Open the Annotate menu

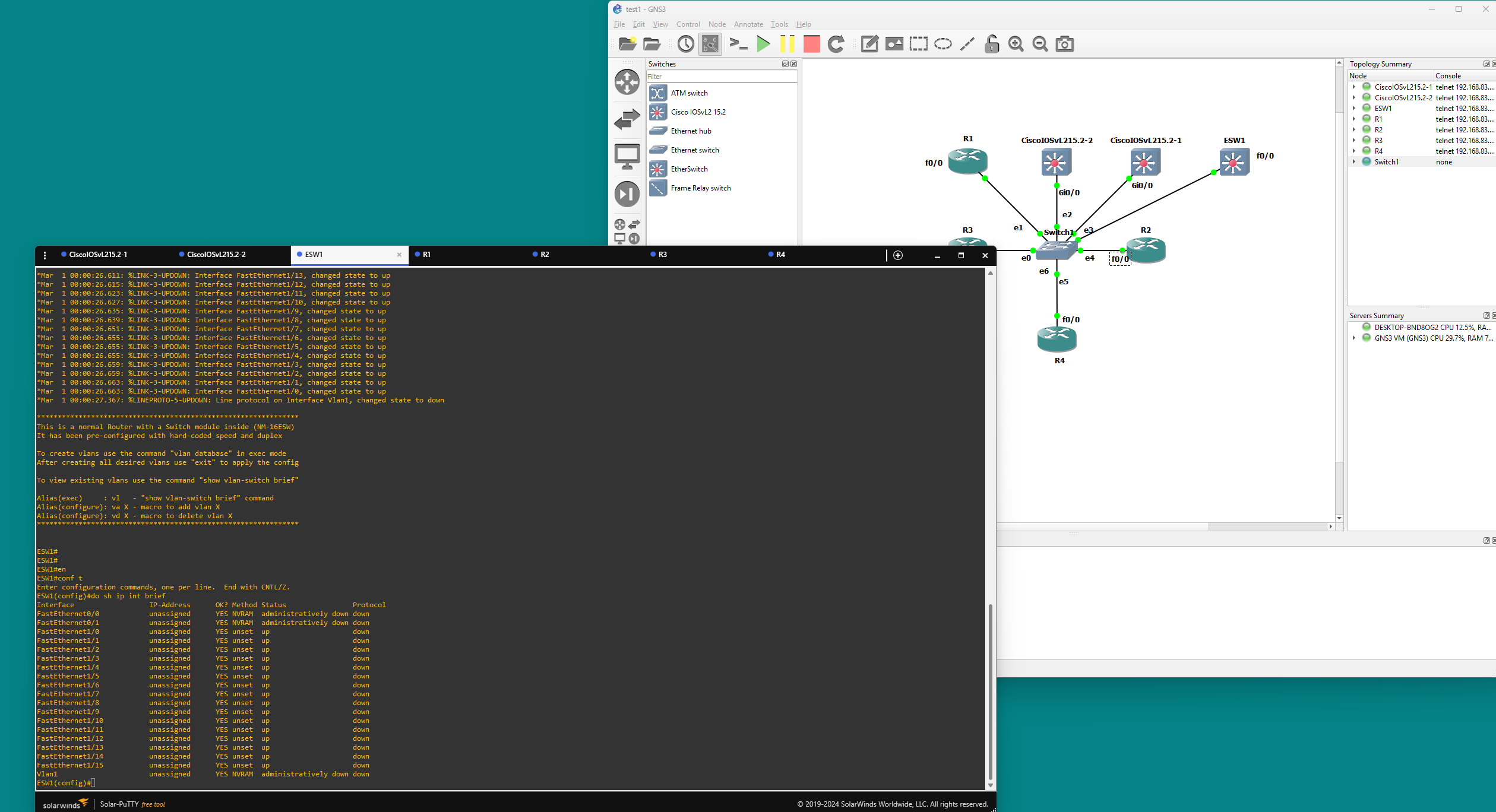(748, 24)
